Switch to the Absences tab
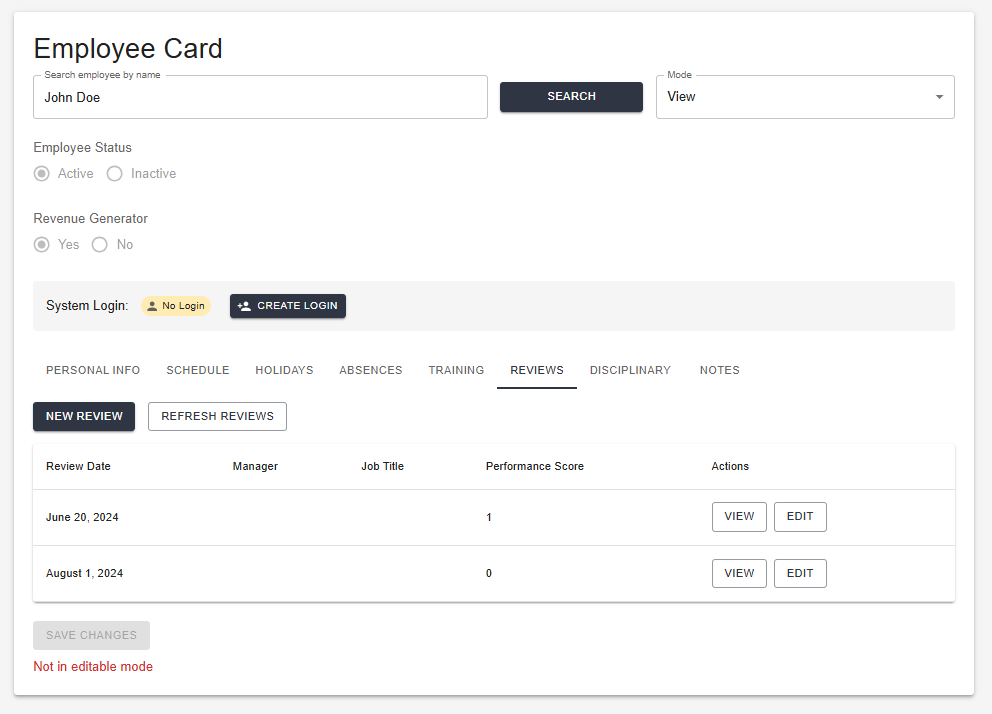992x714 pixels. (x=371, y=371)
